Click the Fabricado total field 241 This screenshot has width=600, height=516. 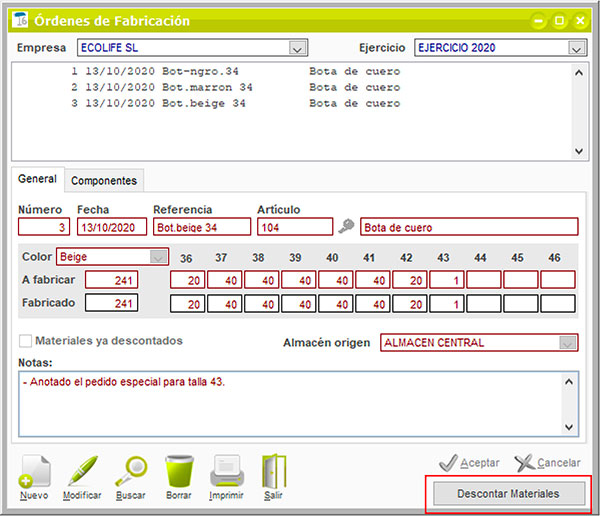point(111,303)
